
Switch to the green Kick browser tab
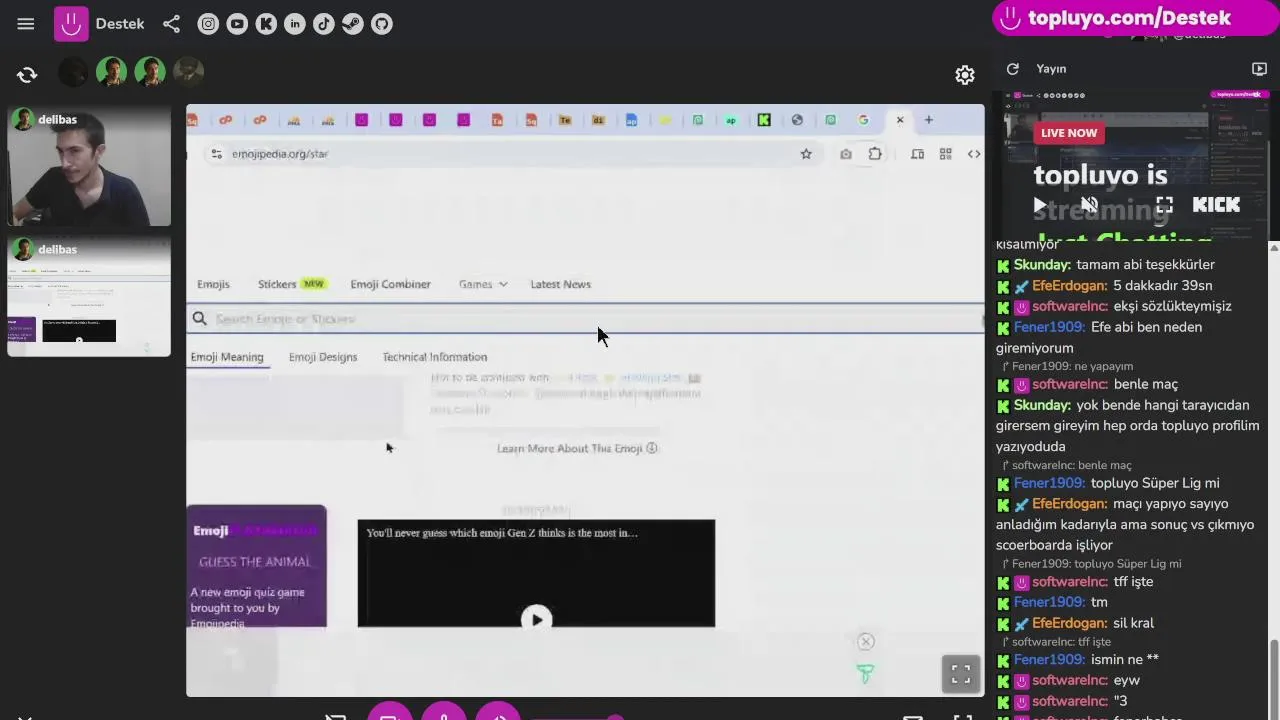pos(764,120)
